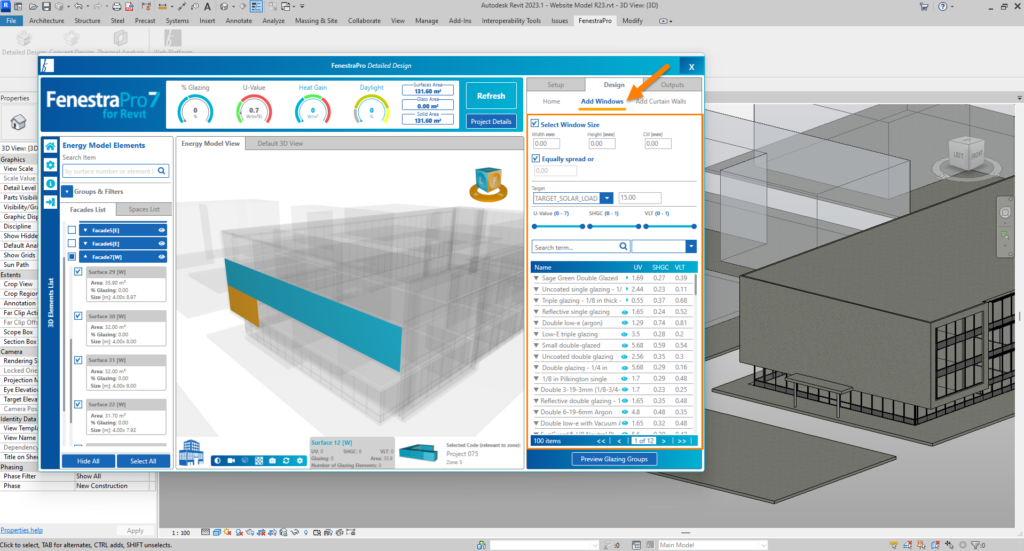Click the Project Details button
The height and width of the screenshot is (551, 1024).
click(491, 121)
